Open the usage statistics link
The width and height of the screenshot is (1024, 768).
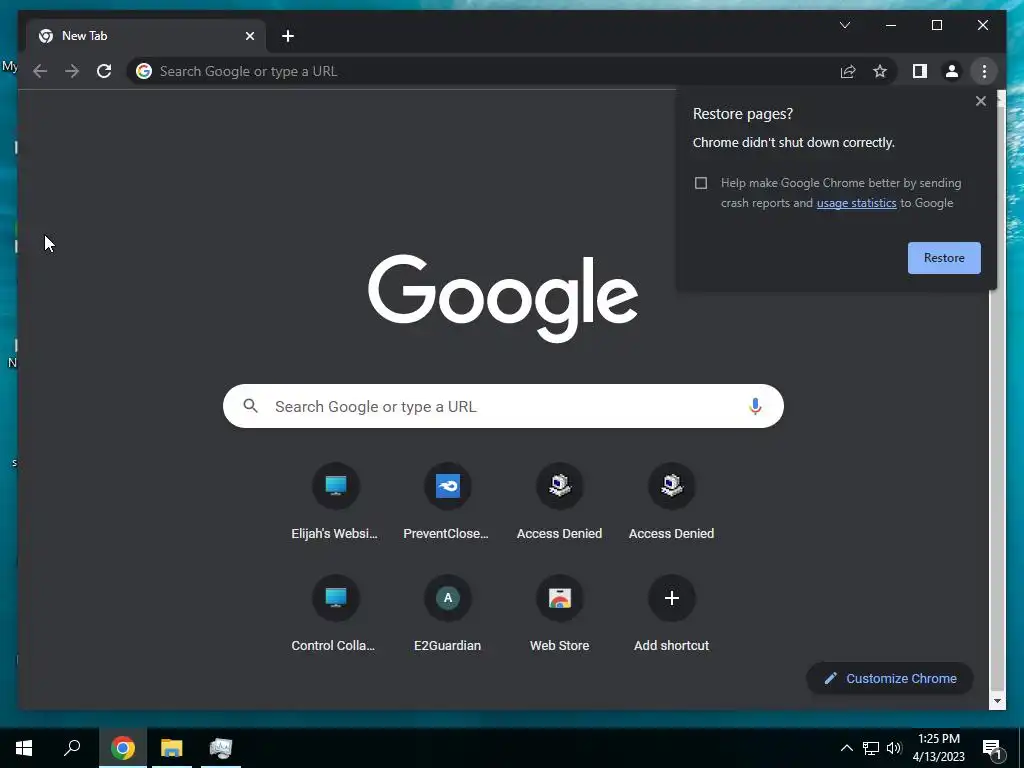coord(856,203)
